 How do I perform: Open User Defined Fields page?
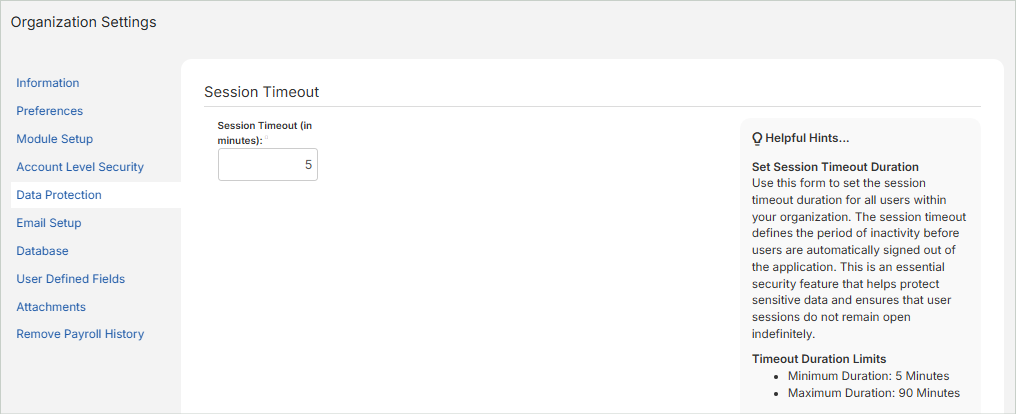(71, 279)
